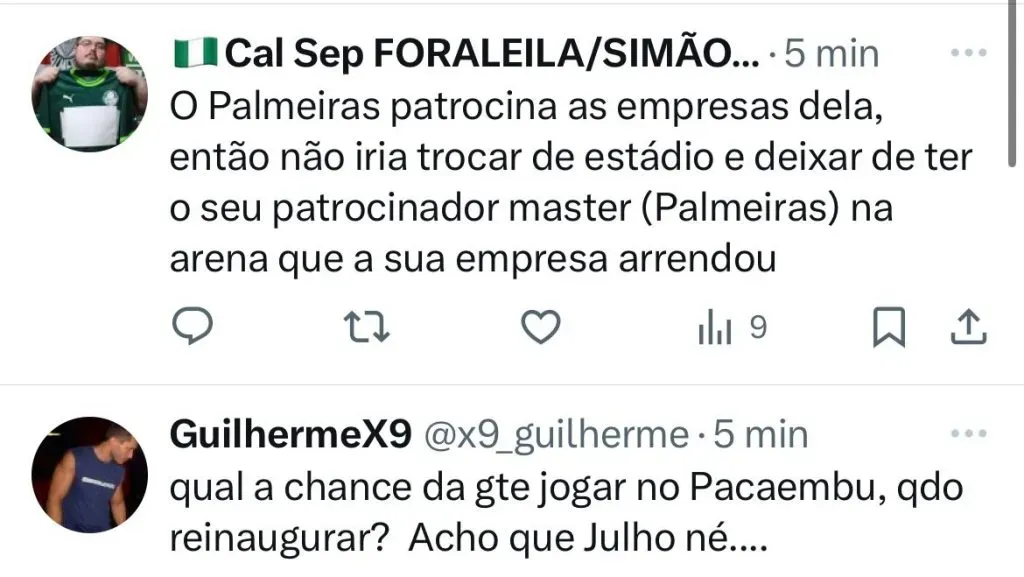Click the vertical scrollbar on right edge
The height and width of the screenshot is (577, 1024).
pyautogui.click(x=1012, y=84)
